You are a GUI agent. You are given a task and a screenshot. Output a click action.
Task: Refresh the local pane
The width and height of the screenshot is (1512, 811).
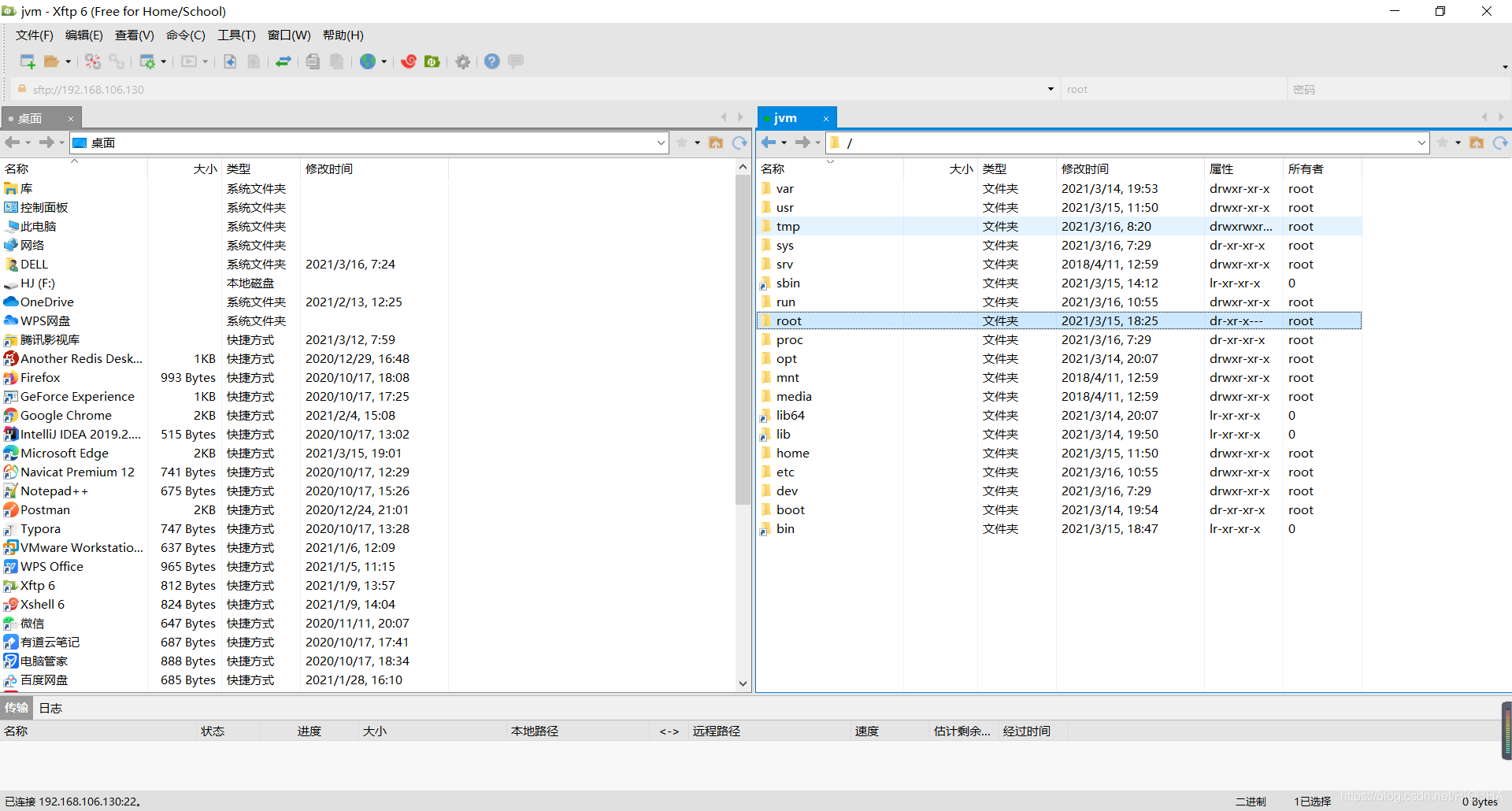point(739,143)
